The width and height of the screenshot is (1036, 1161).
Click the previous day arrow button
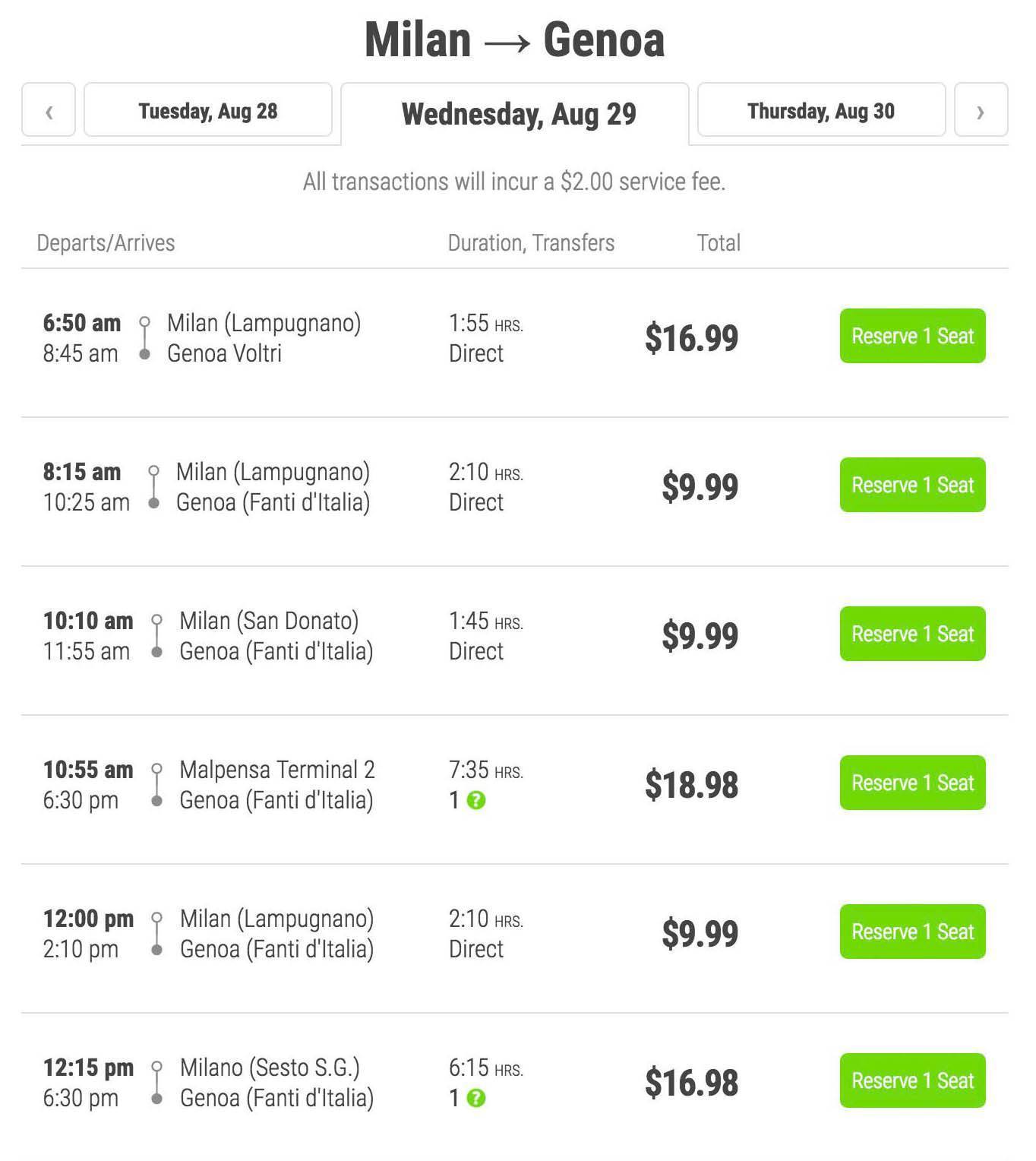point(49,110)
